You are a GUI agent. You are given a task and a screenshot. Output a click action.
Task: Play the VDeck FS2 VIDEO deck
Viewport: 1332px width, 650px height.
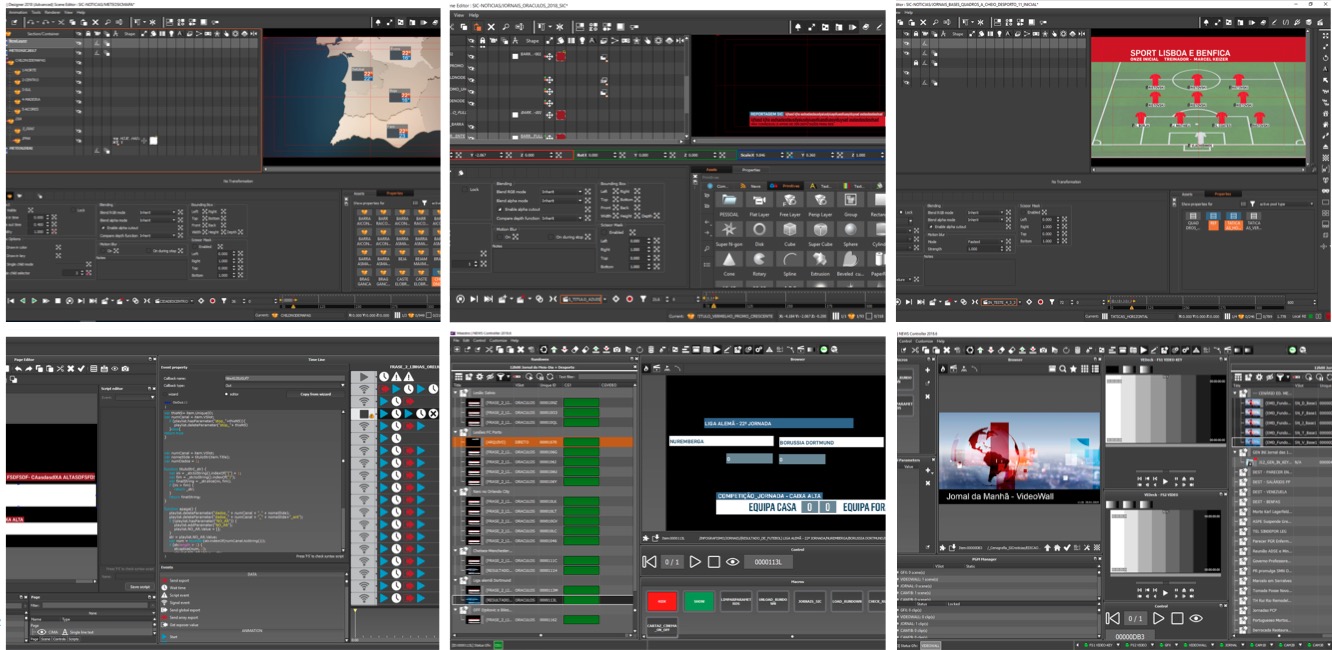[1165, 593]
